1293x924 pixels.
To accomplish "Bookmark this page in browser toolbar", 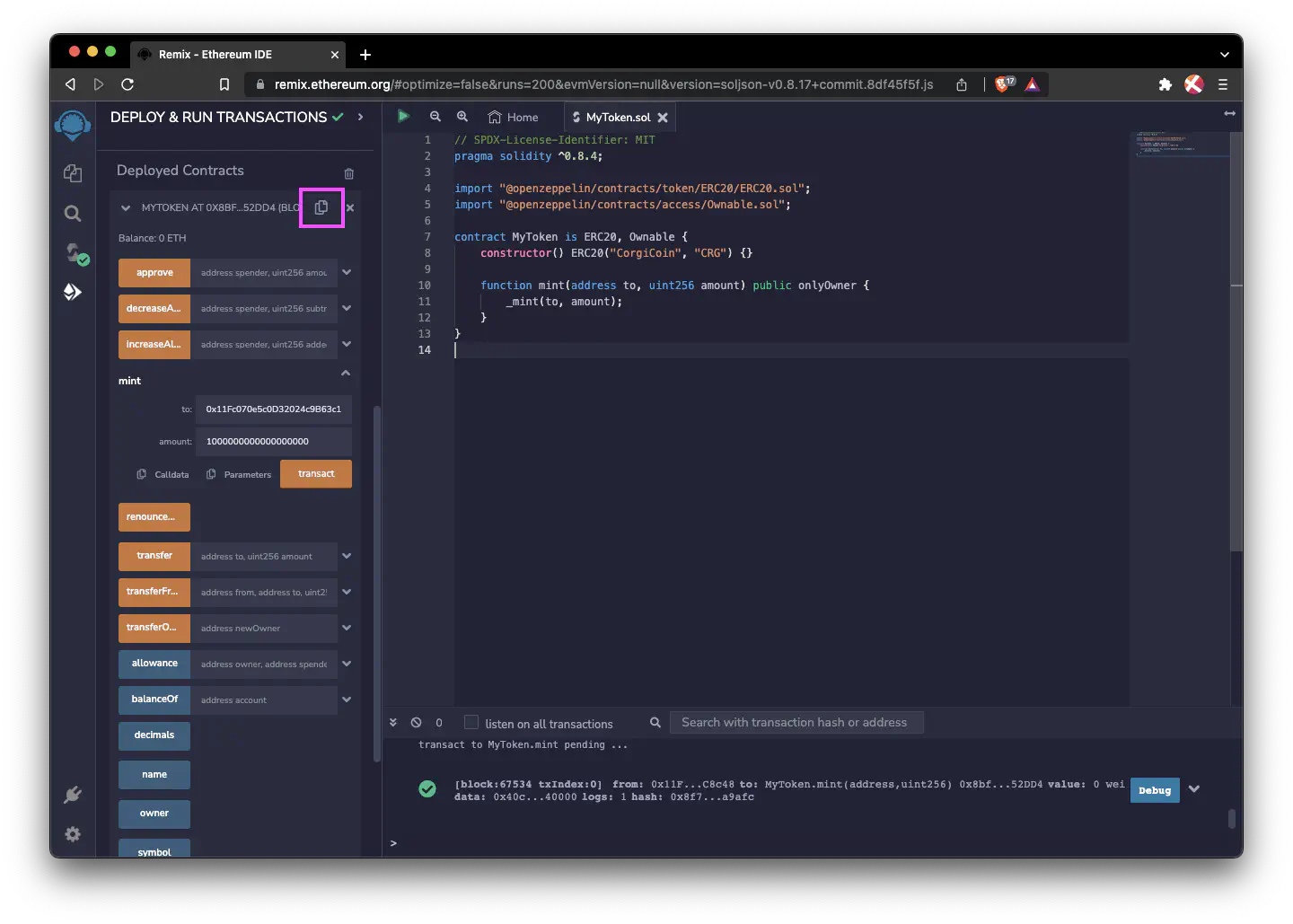I will [x=224, y=84].
